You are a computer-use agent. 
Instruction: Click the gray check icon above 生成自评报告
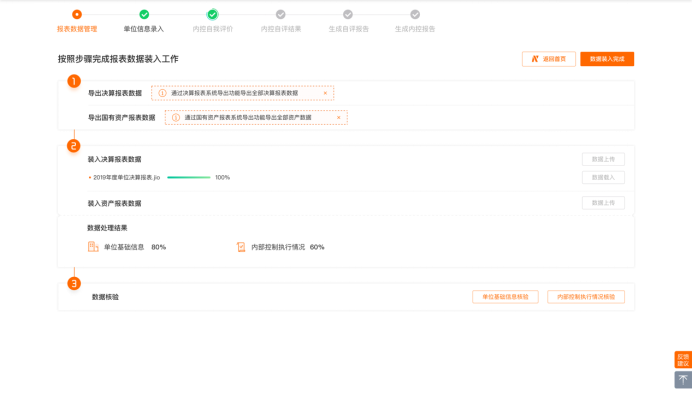click(348, 14)
